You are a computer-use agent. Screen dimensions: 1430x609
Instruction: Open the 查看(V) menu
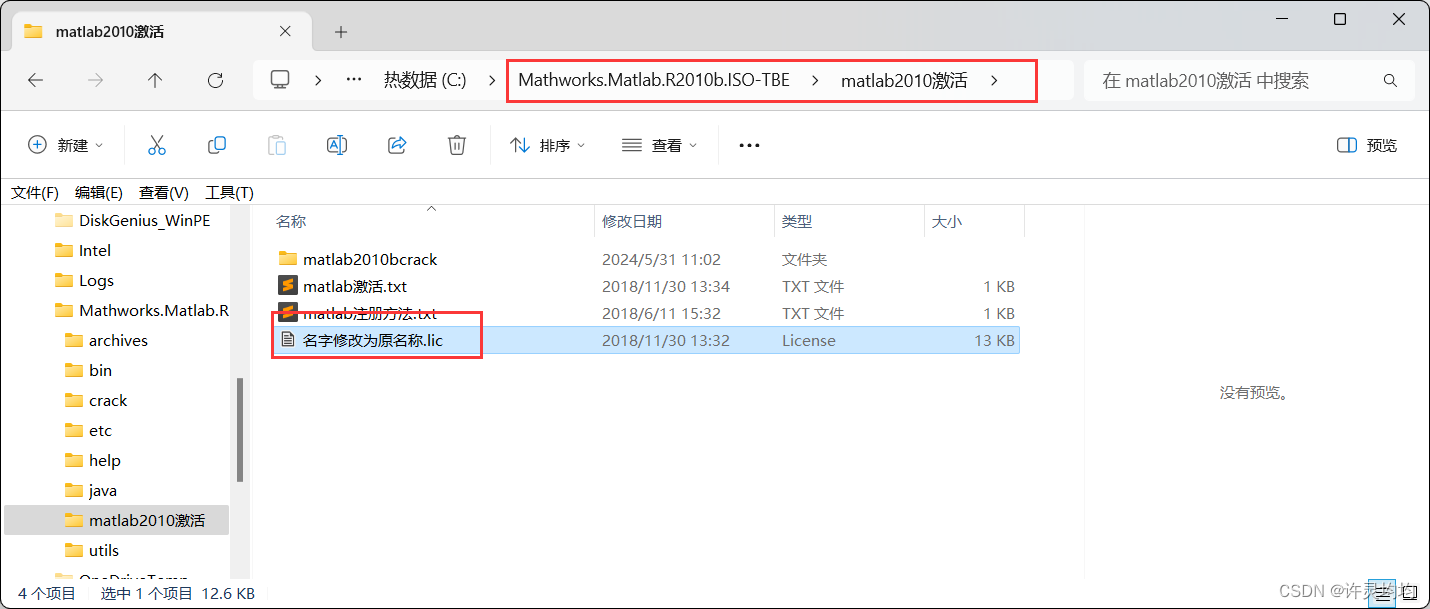[x=164, y=193]
